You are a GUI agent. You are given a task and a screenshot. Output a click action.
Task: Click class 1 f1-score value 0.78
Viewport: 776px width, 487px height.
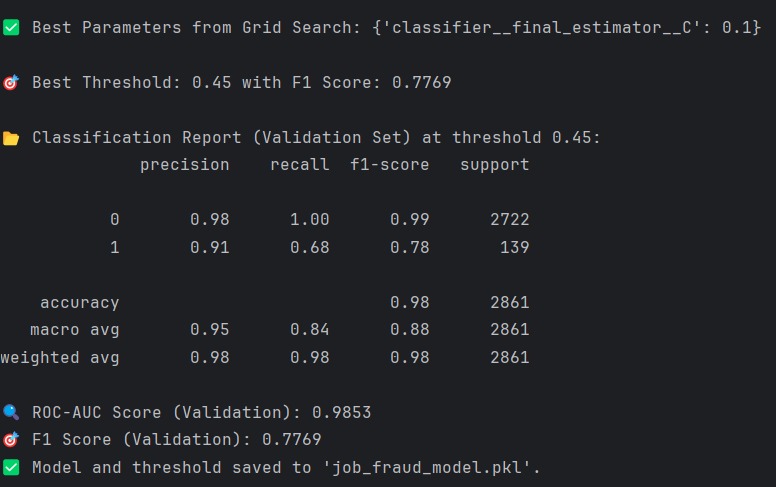point(409,247)
